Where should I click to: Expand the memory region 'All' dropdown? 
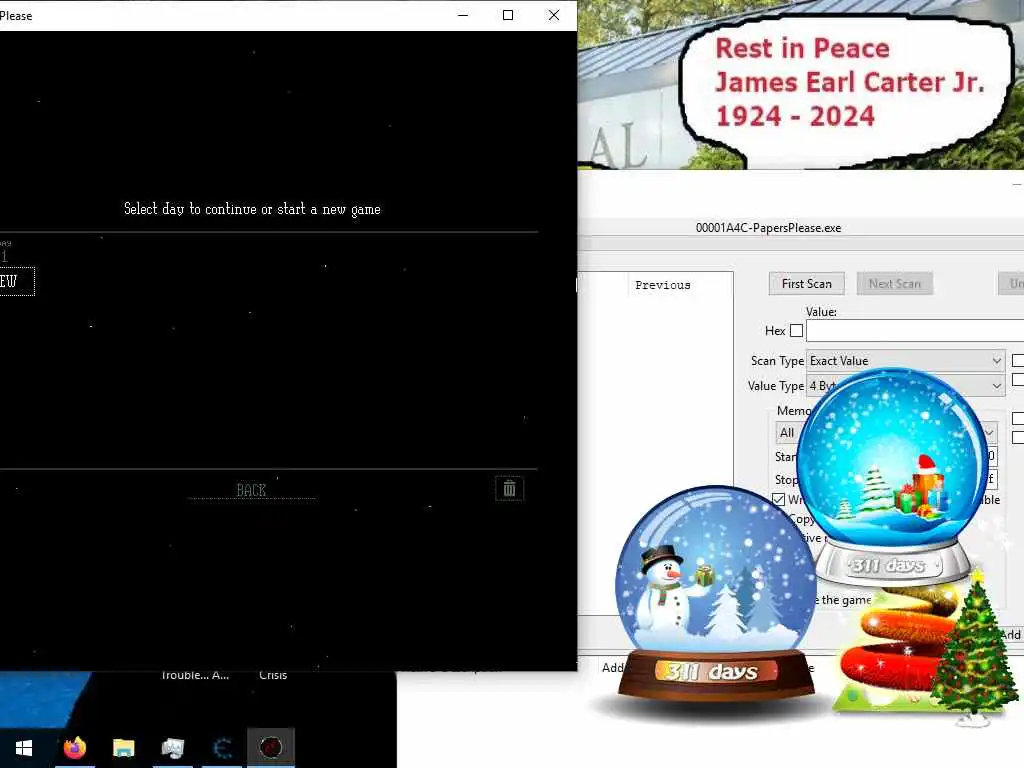[x=886, y=432]
